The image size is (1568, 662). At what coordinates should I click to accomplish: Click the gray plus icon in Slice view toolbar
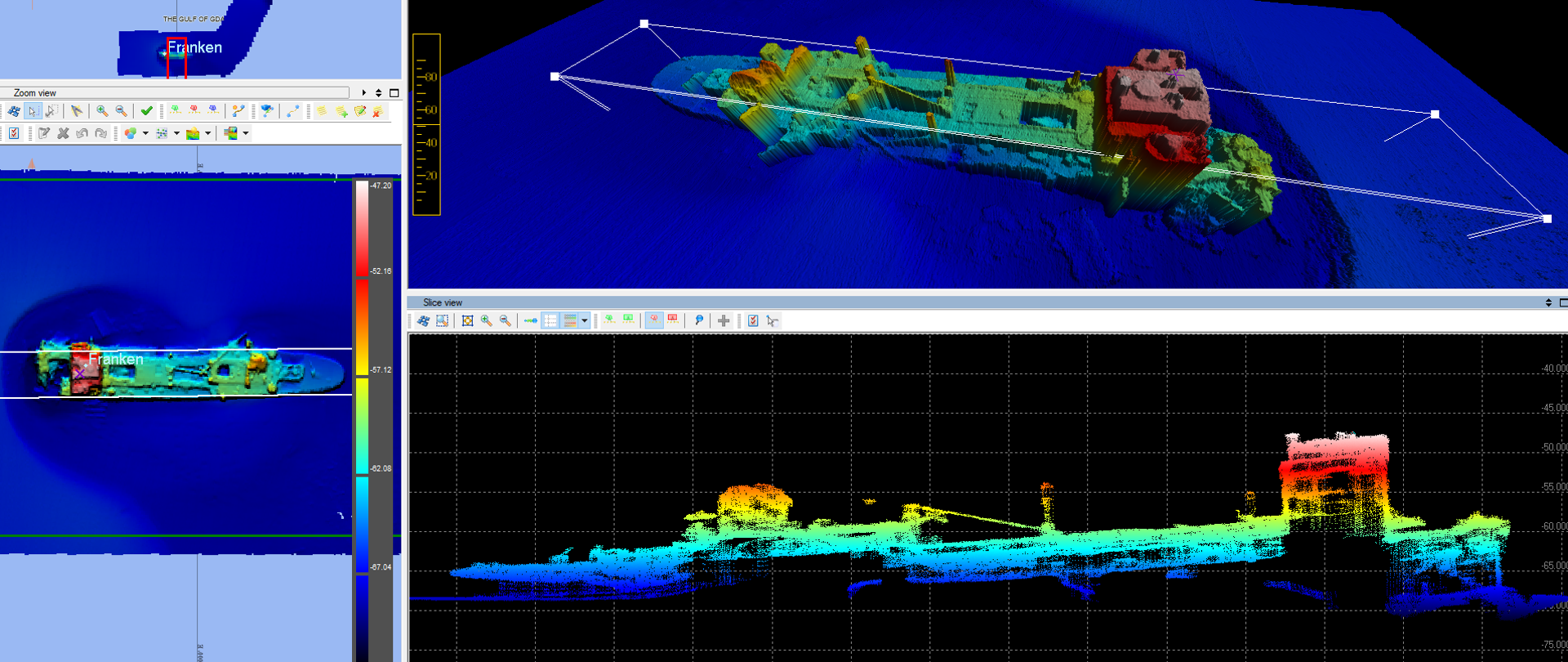[724, 321]
